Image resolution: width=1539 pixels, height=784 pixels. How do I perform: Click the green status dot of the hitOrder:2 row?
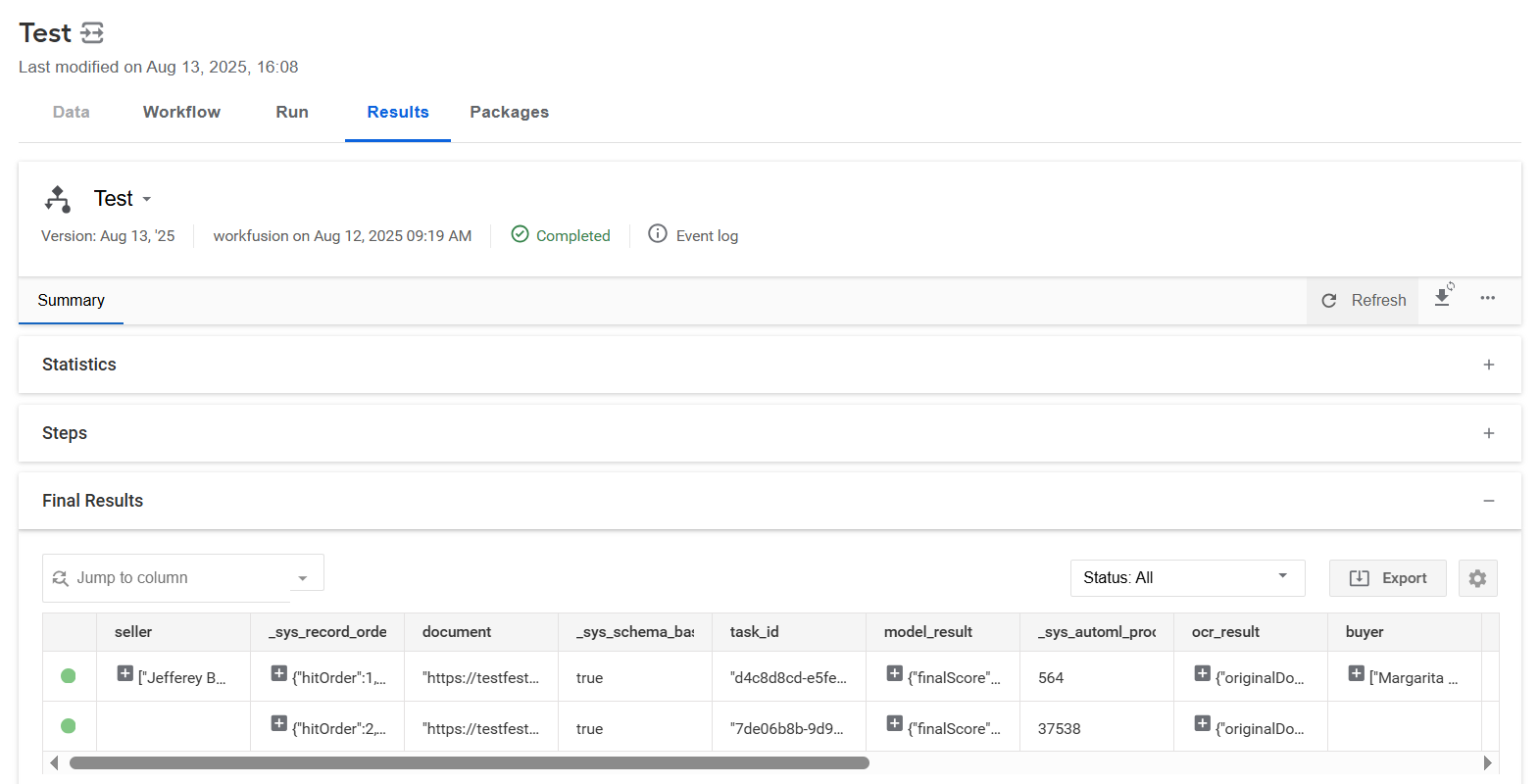tap(69, 726)
